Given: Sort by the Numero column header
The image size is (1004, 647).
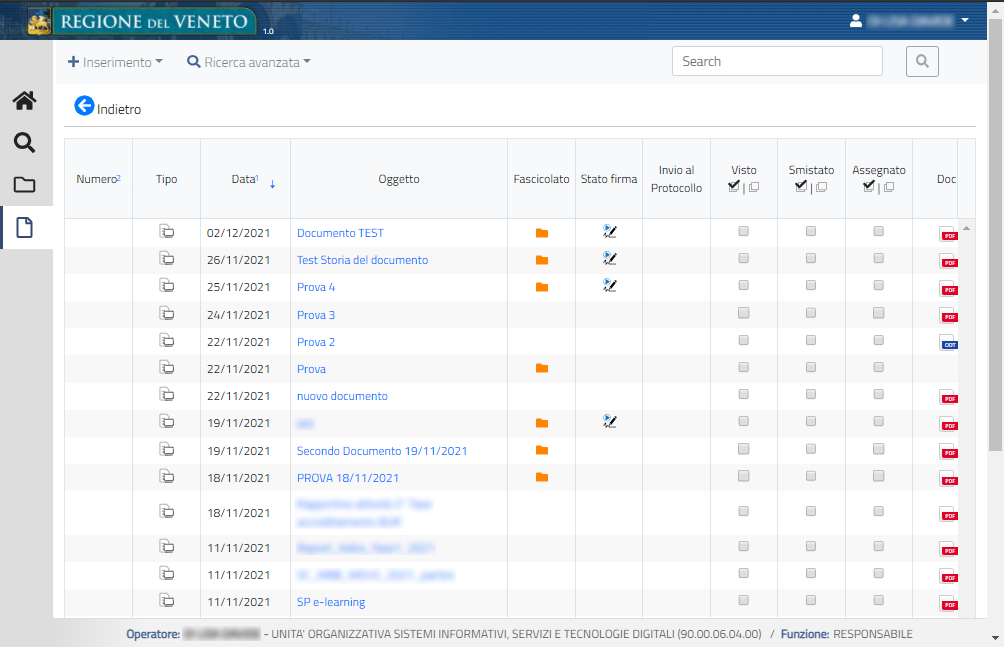Looking at the screenshot, I should point(99,179).
